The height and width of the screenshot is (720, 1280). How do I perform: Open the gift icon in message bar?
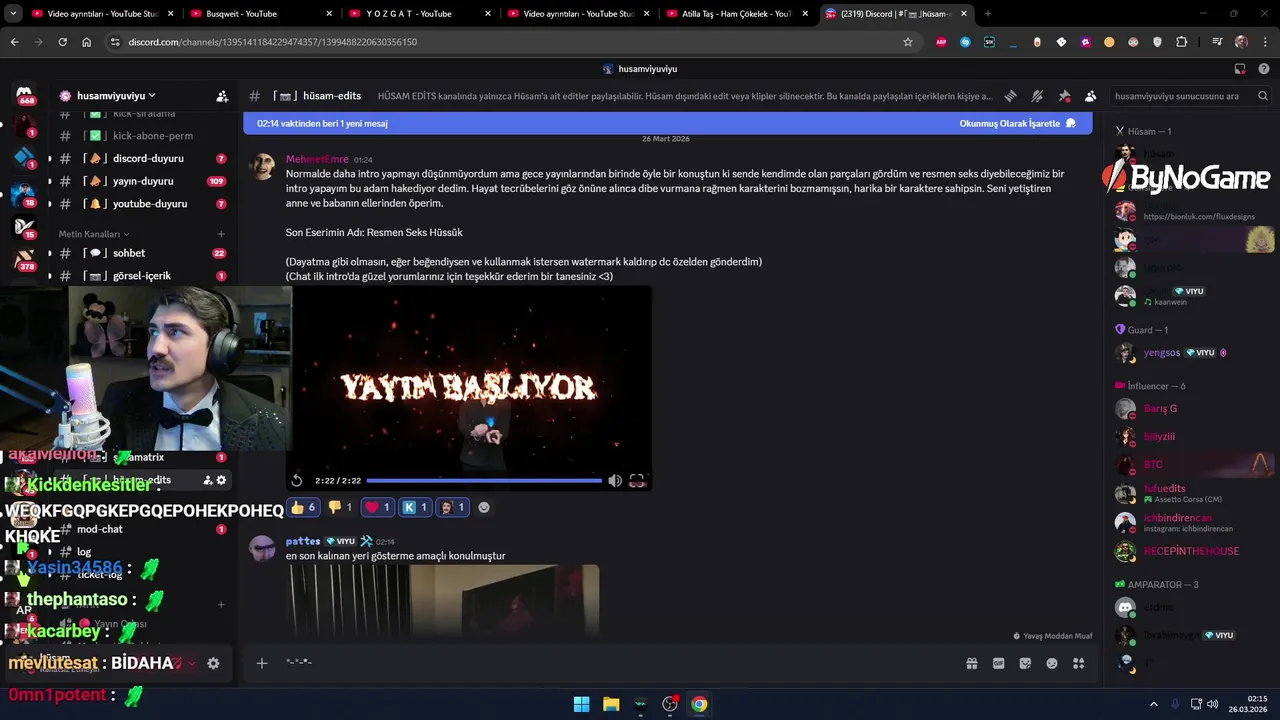click(971, 663)
